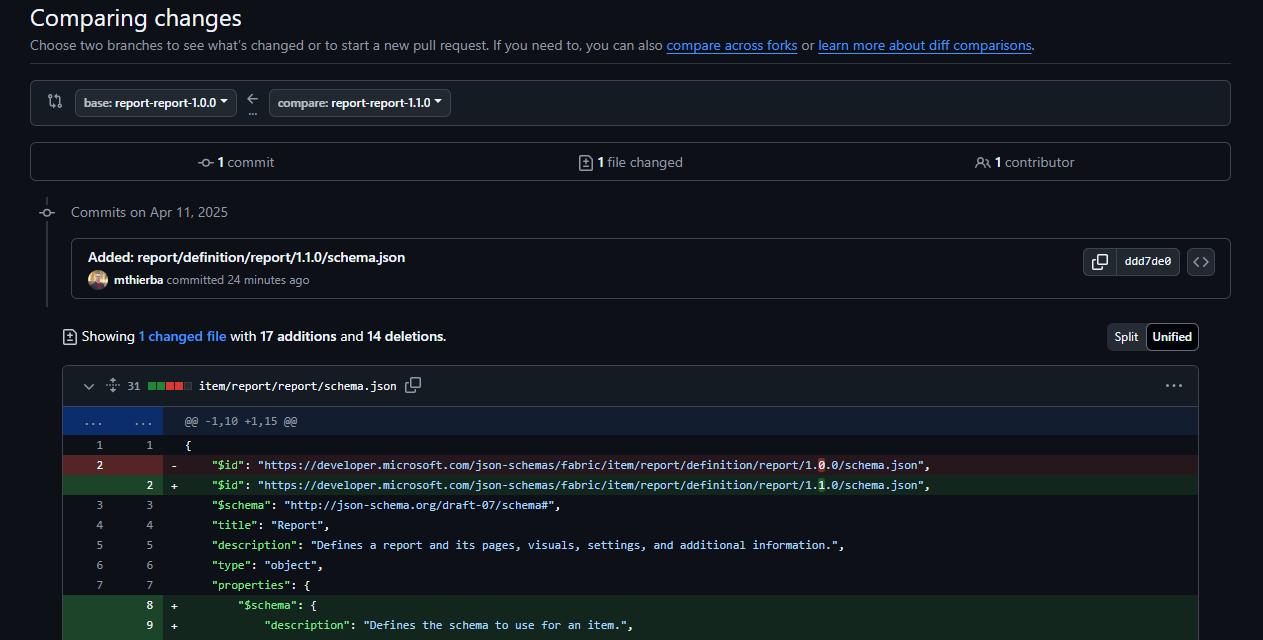Click the contributors people icon
This screenshot has width=1263, height=640.
tap(983, 161)
